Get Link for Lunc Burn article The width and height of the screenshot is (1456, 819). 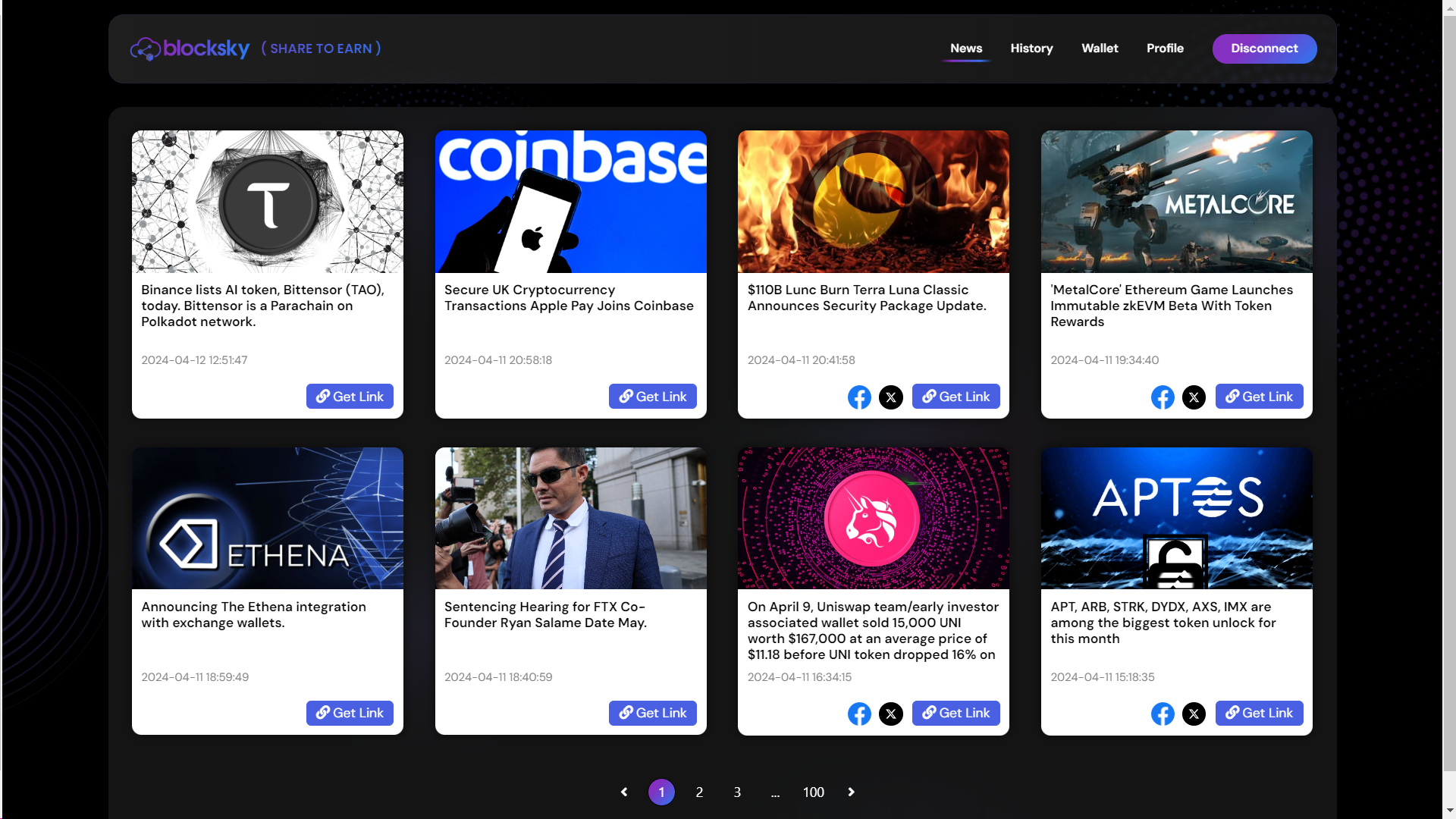(955, 397)
